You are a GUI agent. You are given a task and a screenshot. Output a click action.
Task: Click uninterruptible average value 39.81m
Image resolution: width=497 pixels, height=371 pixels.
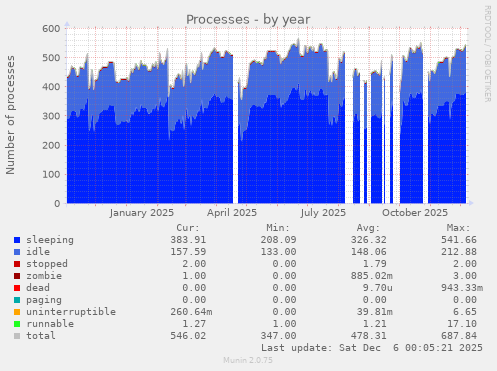point(374,312)
